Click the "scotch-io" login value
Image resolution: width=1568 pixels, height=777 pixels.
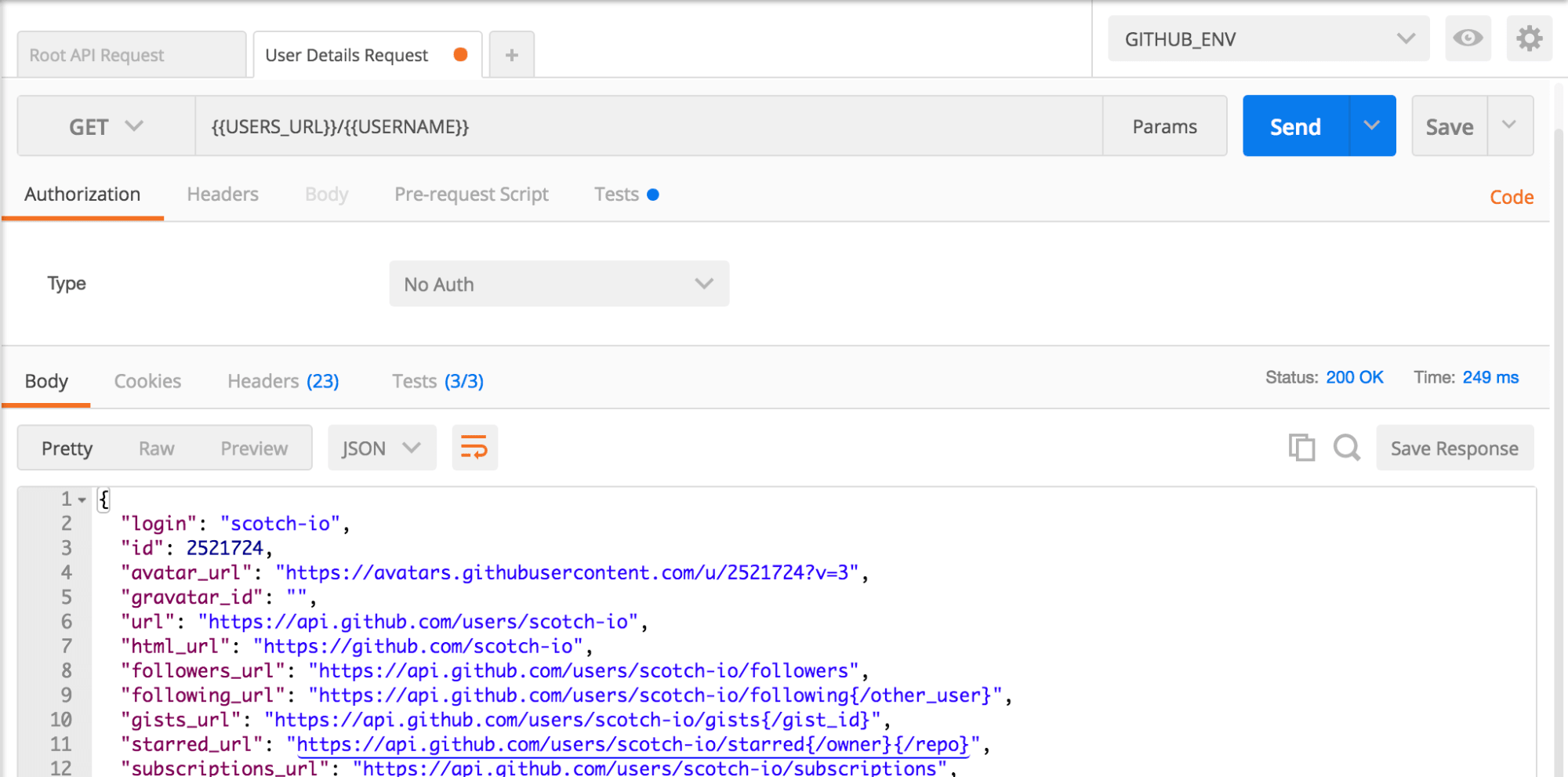click(x=280, y=524)
